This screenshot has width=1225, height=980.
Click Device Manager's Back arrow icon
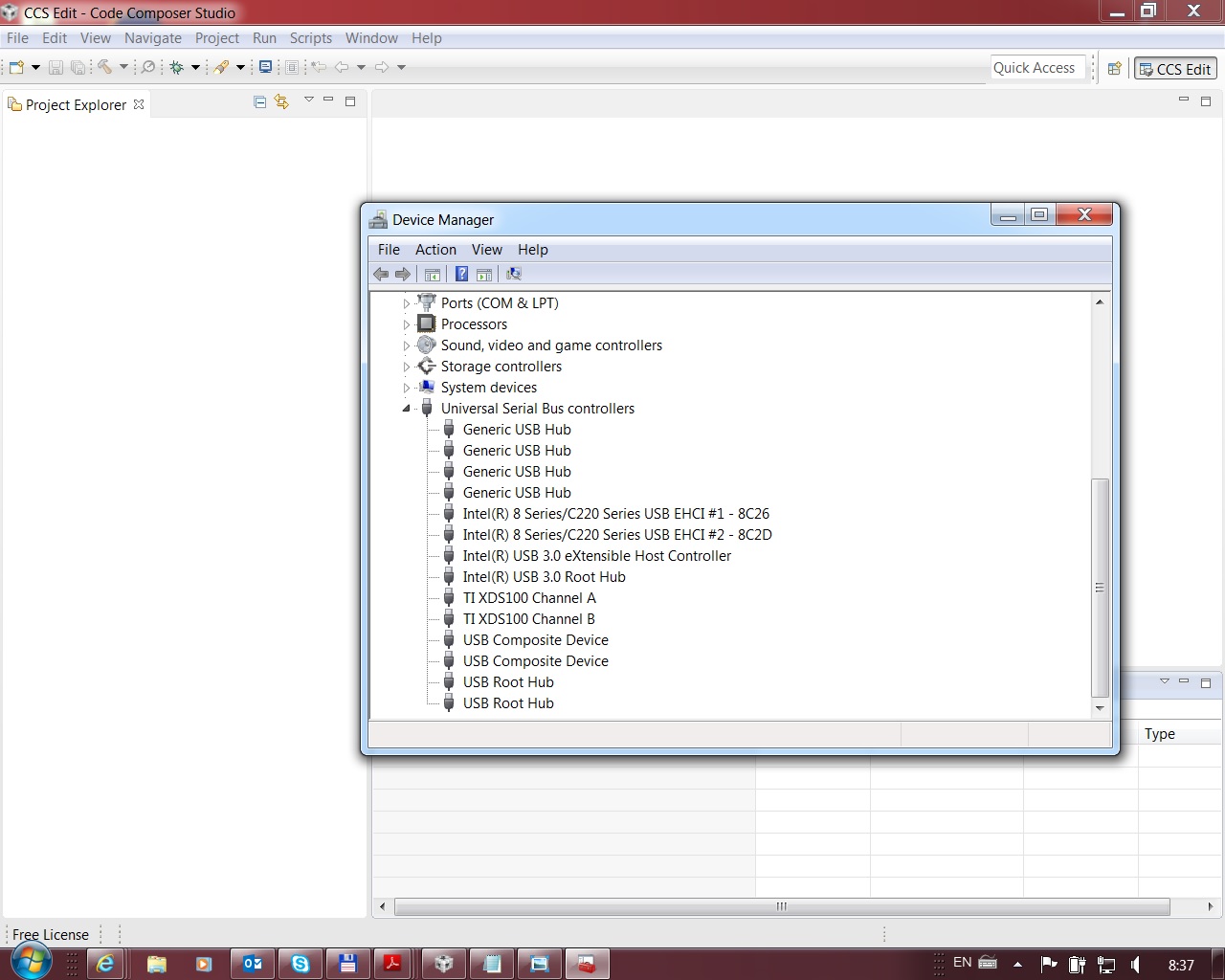click(381, 275)
